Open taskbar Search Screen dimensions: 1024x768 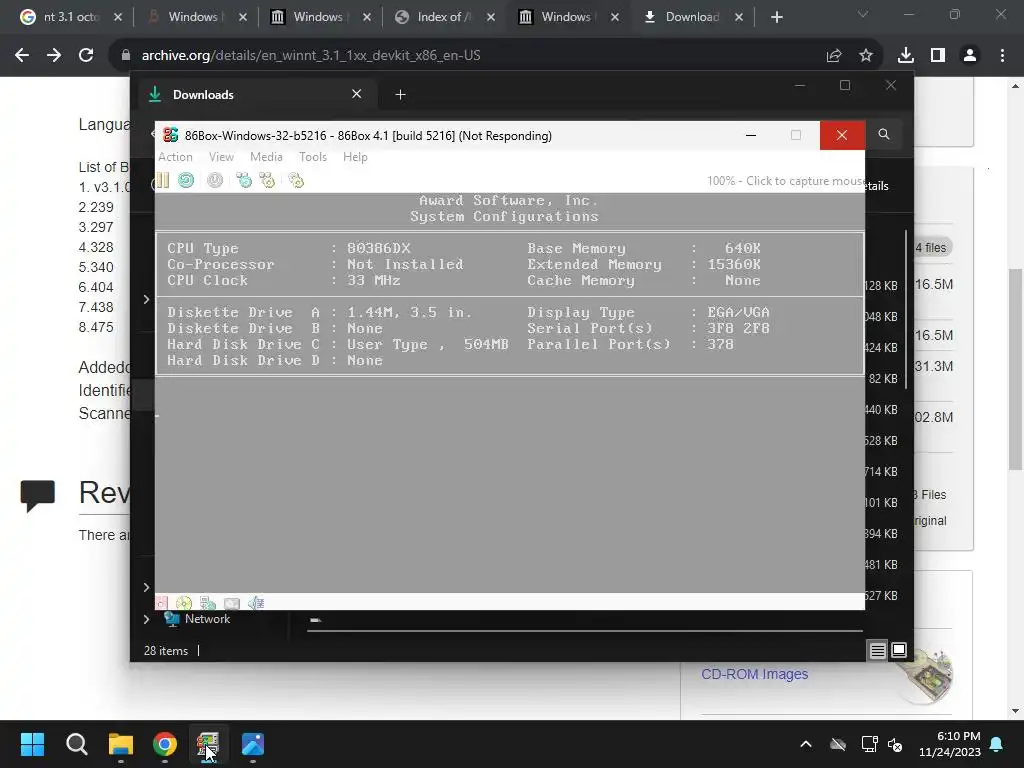coord(76,744)
